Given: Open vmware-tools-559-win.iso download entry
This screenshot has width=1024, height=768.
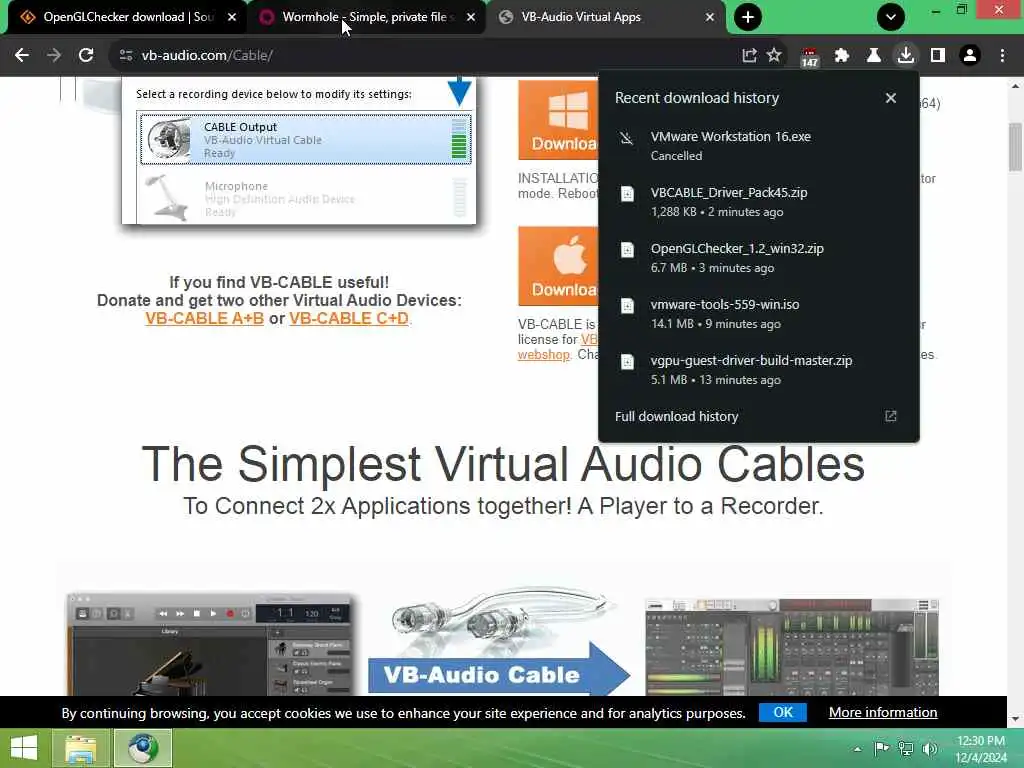Looking at the screenshot, I should click(x=758, y=314).
